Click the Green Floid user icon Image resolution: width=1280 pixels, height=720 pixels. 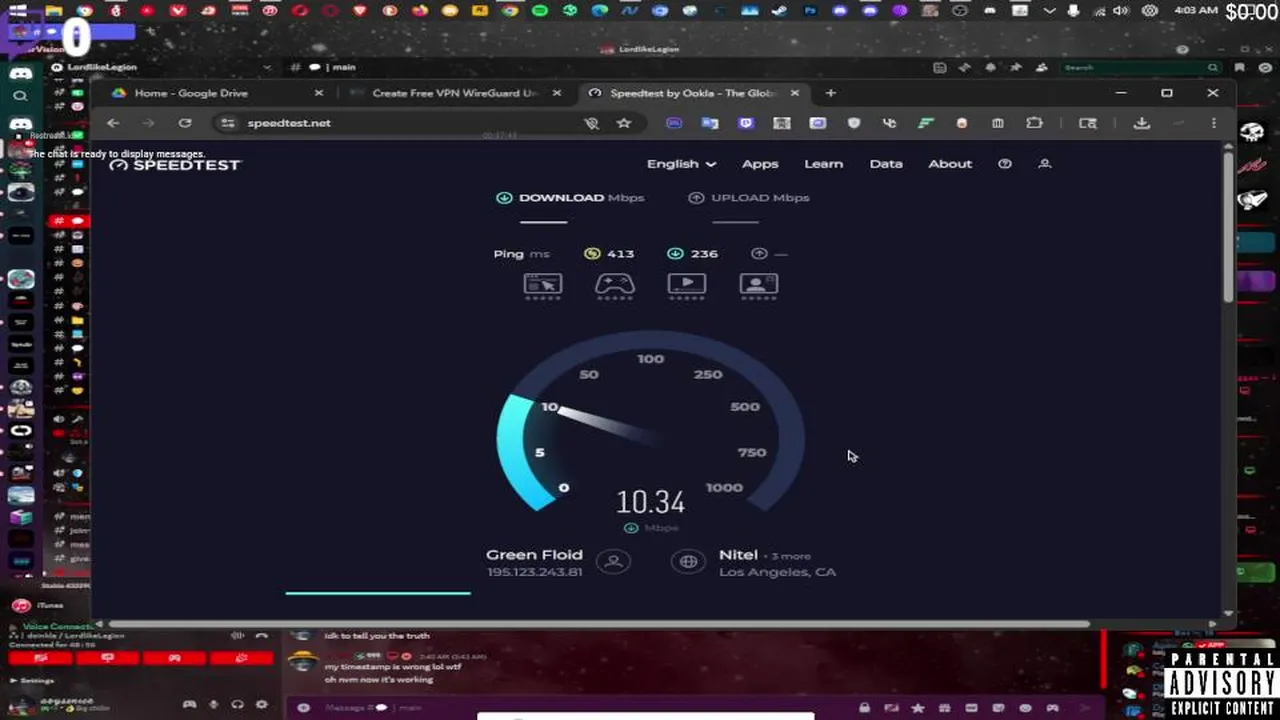pos(614,562)
